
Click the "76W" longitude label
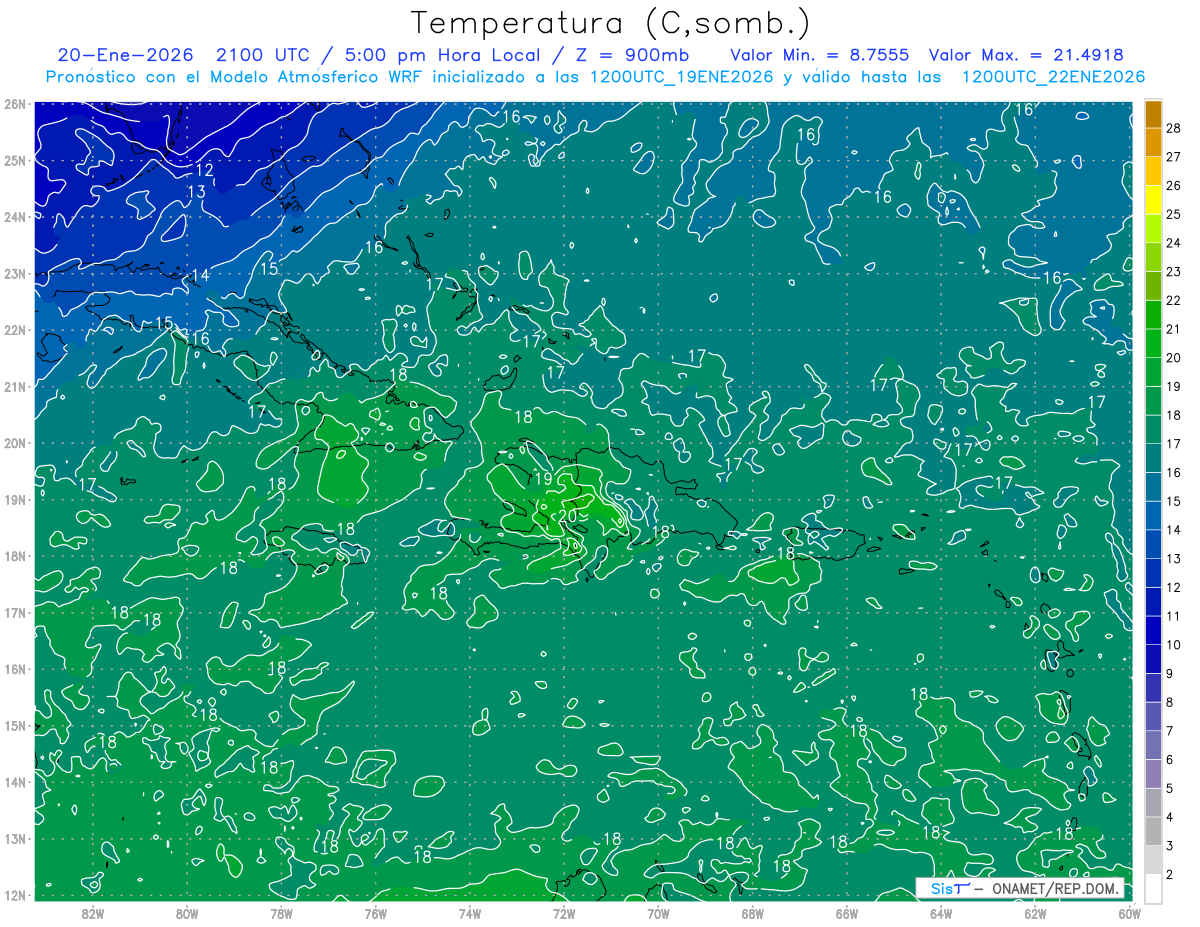tap(375, 913)
